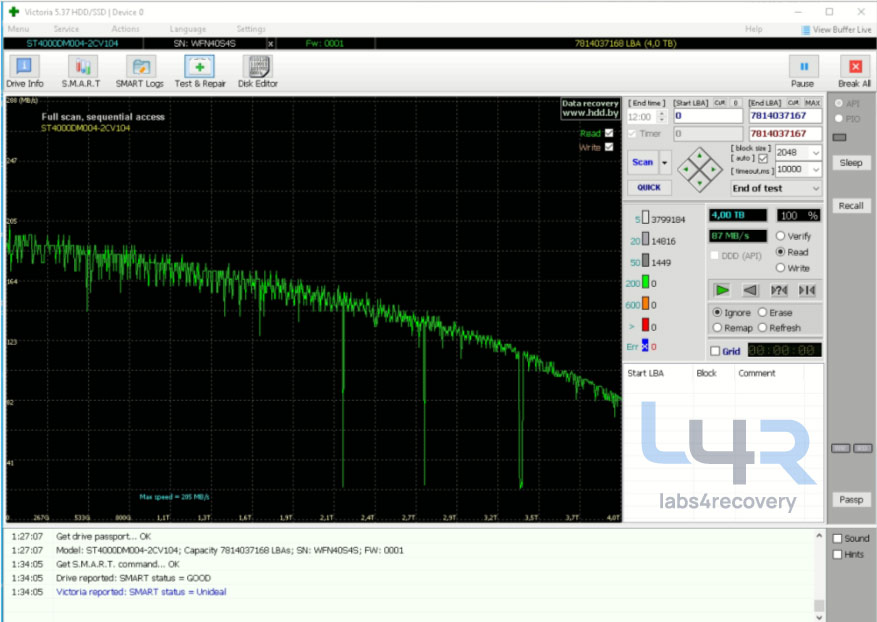
Task: Open the block size 2048 dropdown
Action: point(816,153)
